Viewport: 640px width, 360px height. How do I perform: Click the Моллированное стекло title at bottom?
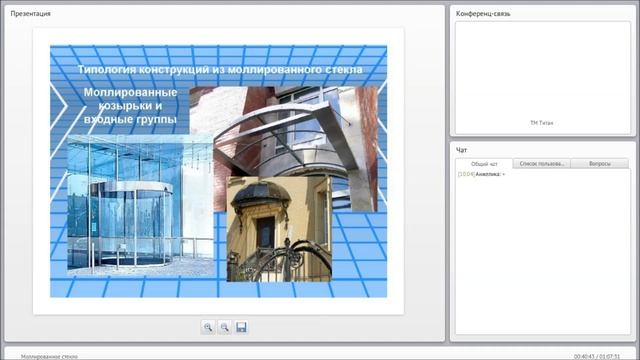click(49, 357)
